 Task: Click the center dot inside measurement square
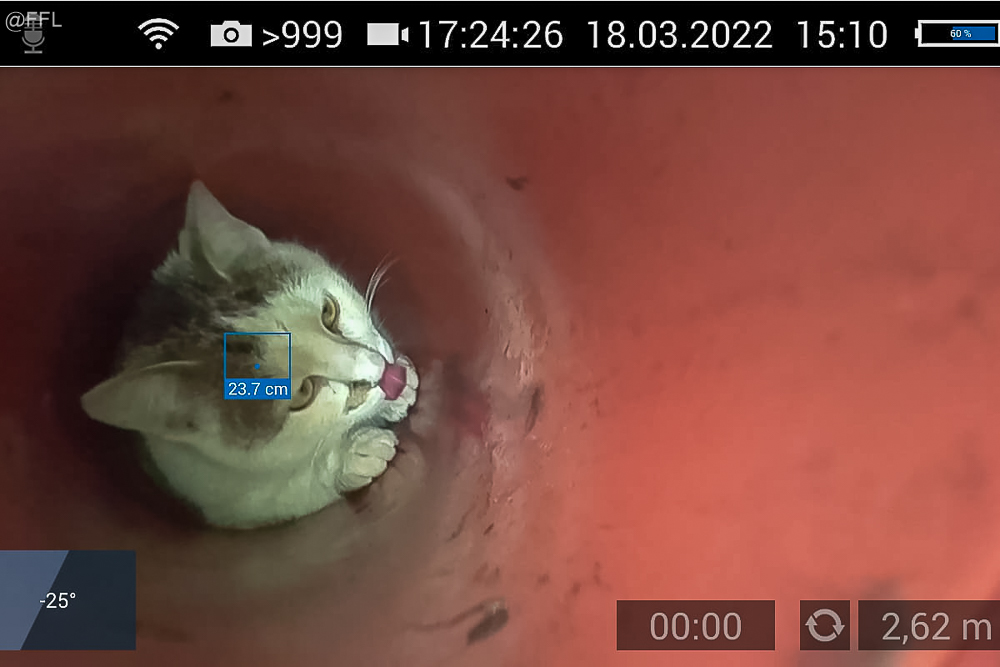[257, 366]
